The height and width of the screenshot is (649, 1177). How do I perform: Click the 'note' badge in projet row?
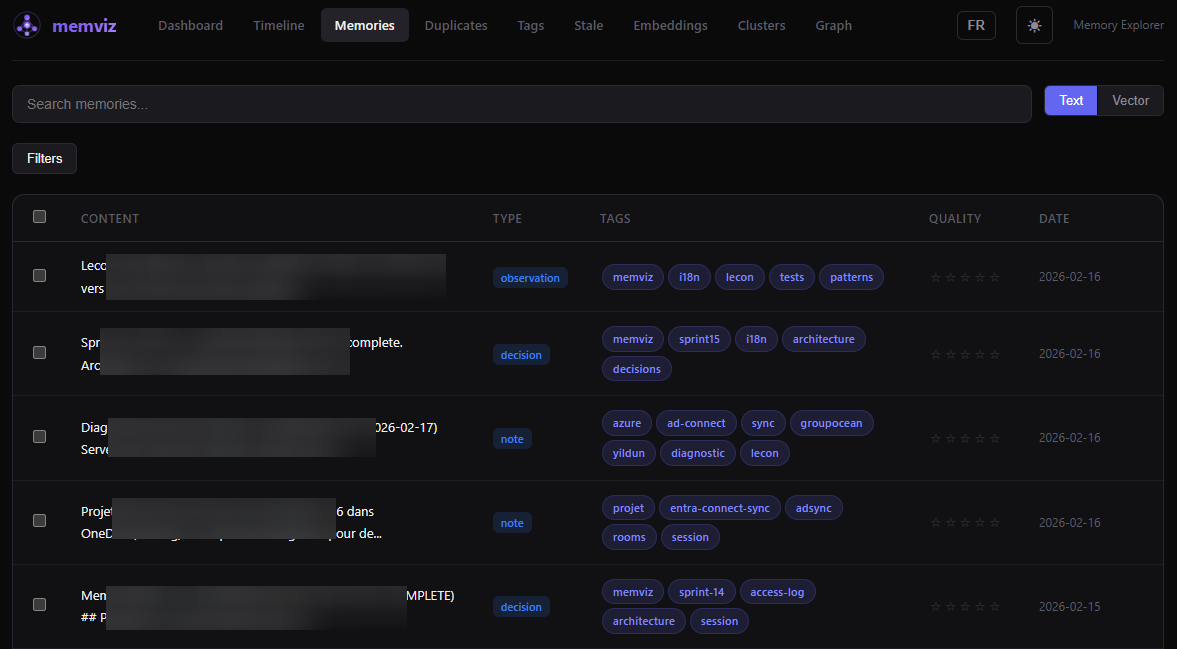(512, 523)
